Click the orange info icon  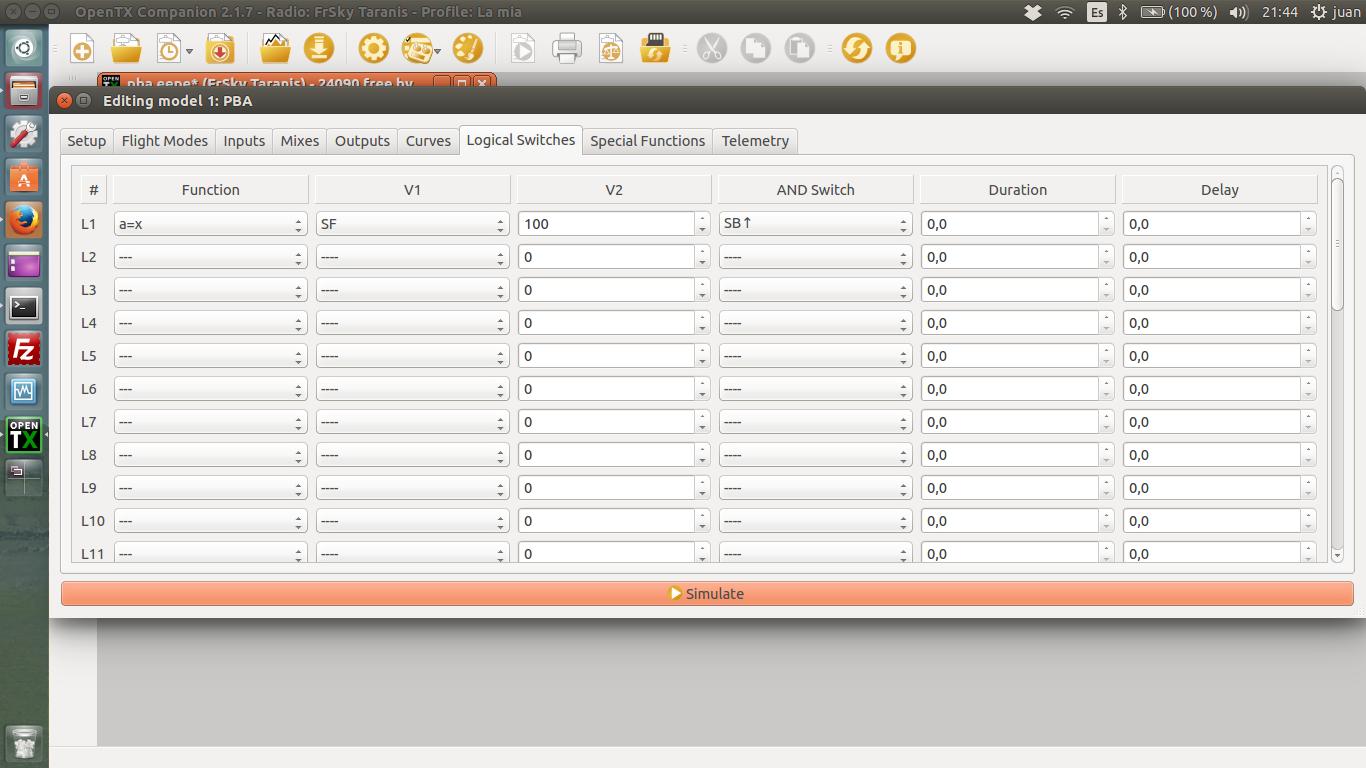point(900,49)
